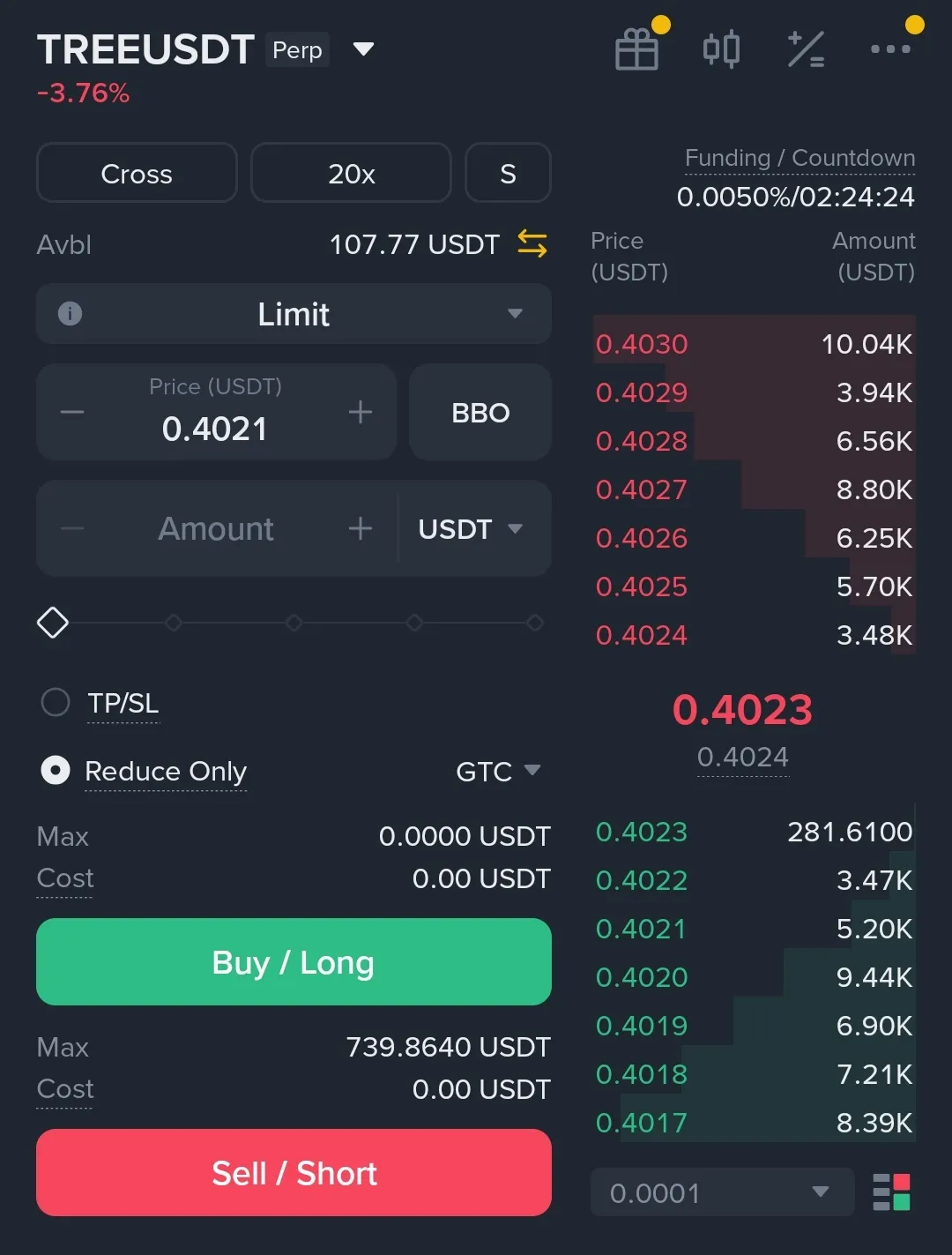Switch the Cross margin mode
The height and width of the screenshot is (1255, 952).
click(137, 174)
